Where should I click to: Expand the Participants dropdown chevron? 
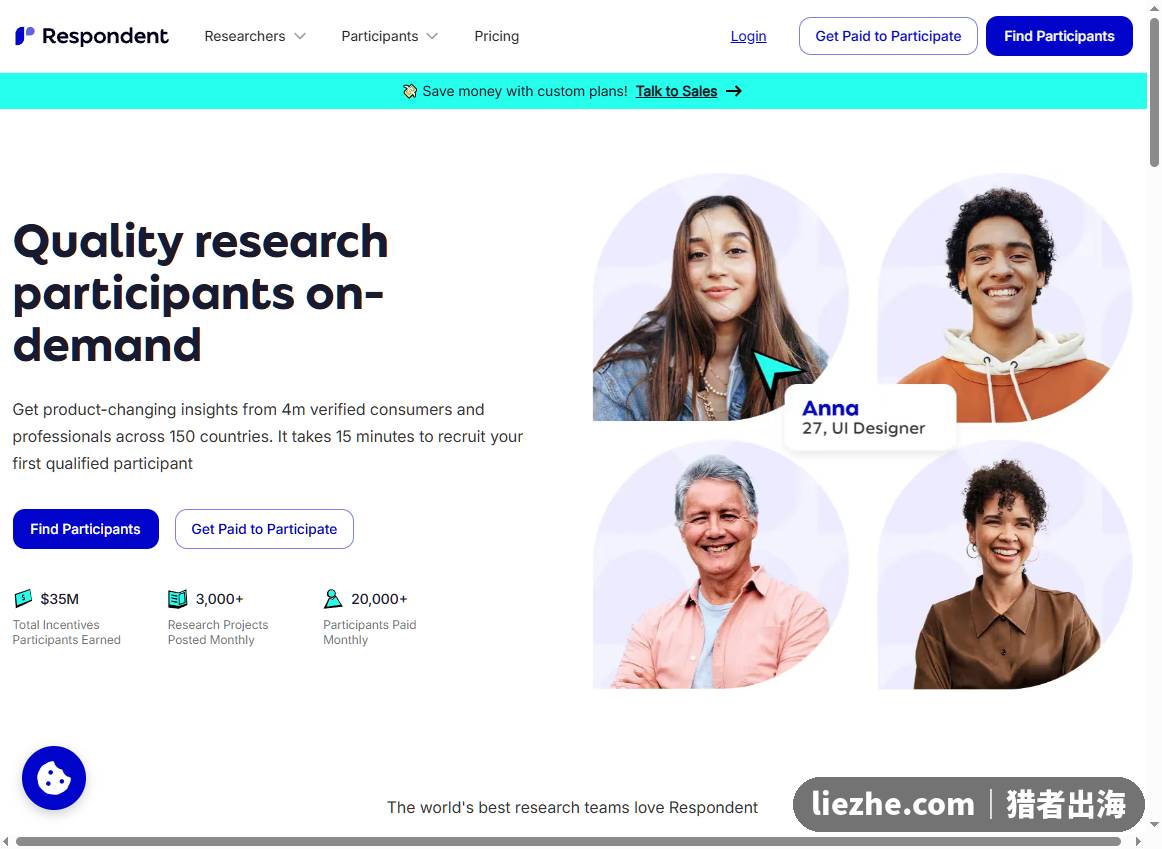(433, 36)
